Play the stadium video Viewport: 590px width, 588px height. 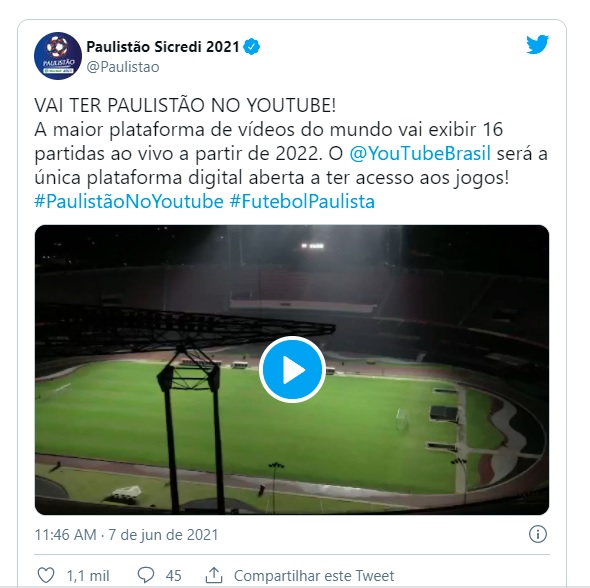(292, 369)
